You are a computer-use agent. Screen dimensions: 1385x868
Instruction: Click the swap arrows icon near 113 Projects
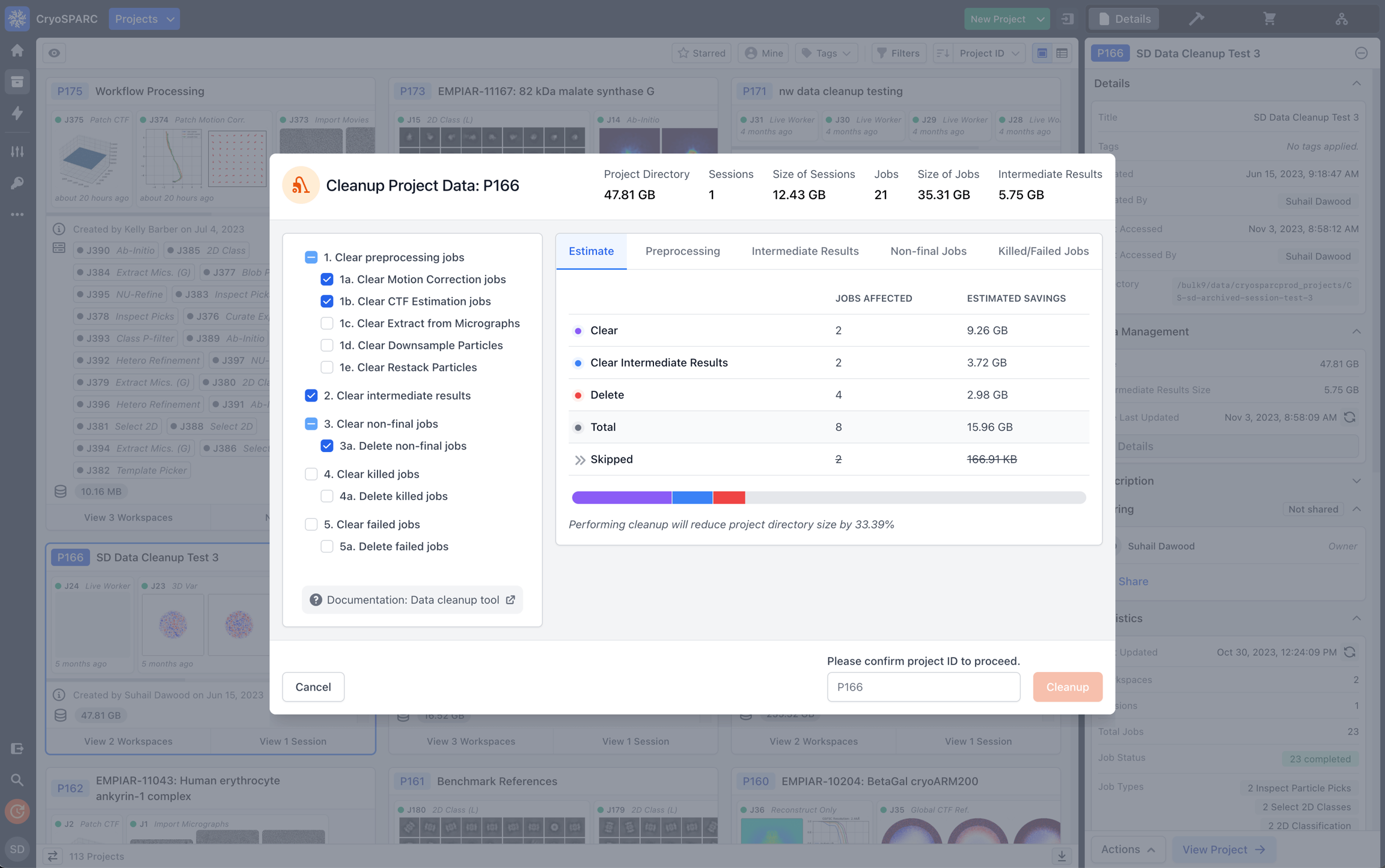[53, 856]
